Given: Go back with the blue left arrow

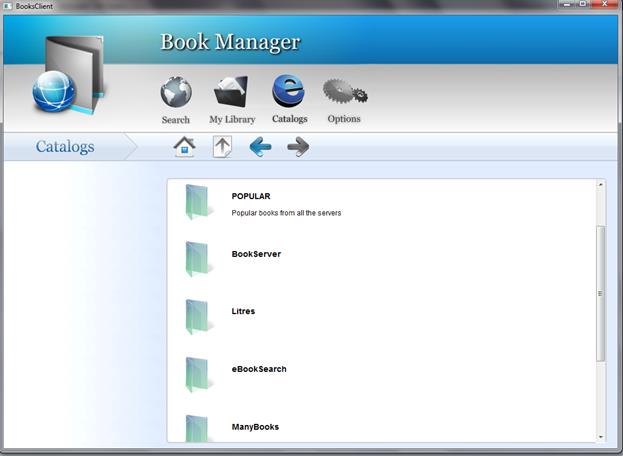Looking at the screenshot, I should pos(260,147).
